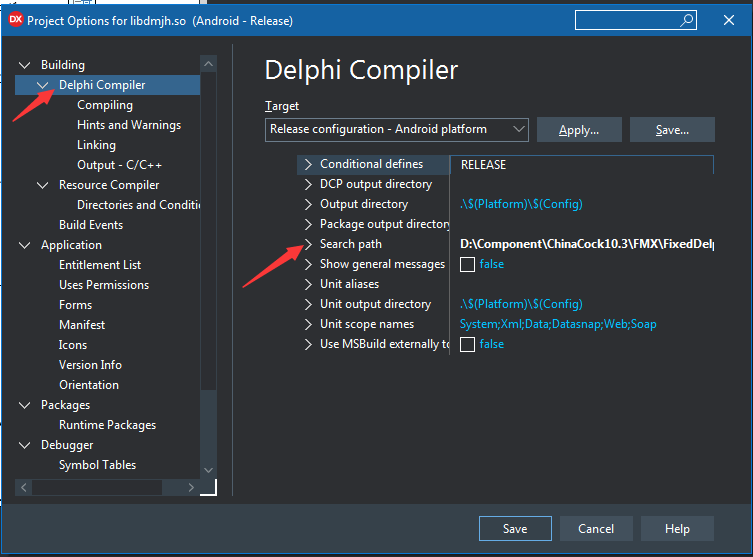Expand Use MSBuild externally option
Screen dimensions: 753x557
pyautogui.click(x=308, y=344)
